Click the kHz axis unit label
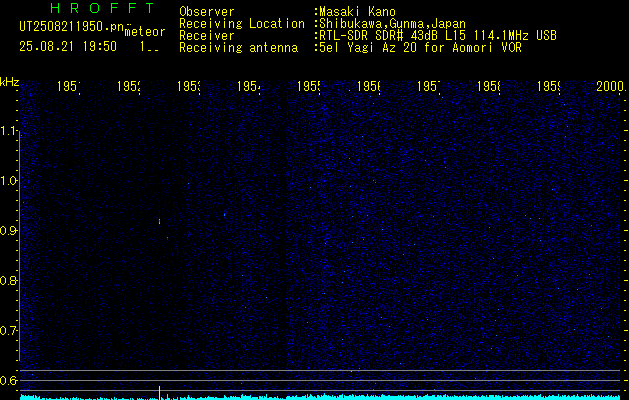629x400 pixels. point(10,82)
